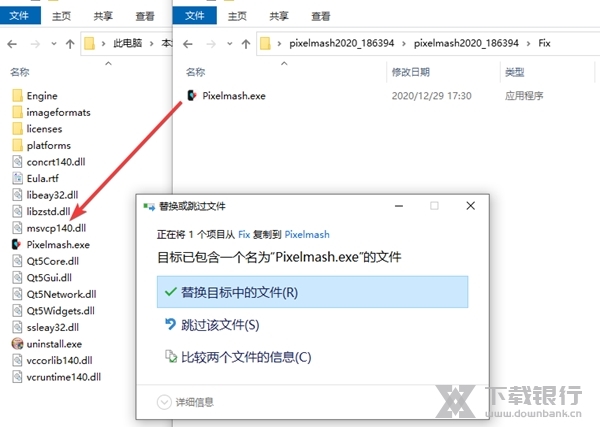Click first pixelmash2020_186394 breadcrumb segment

tap(341, 43)
